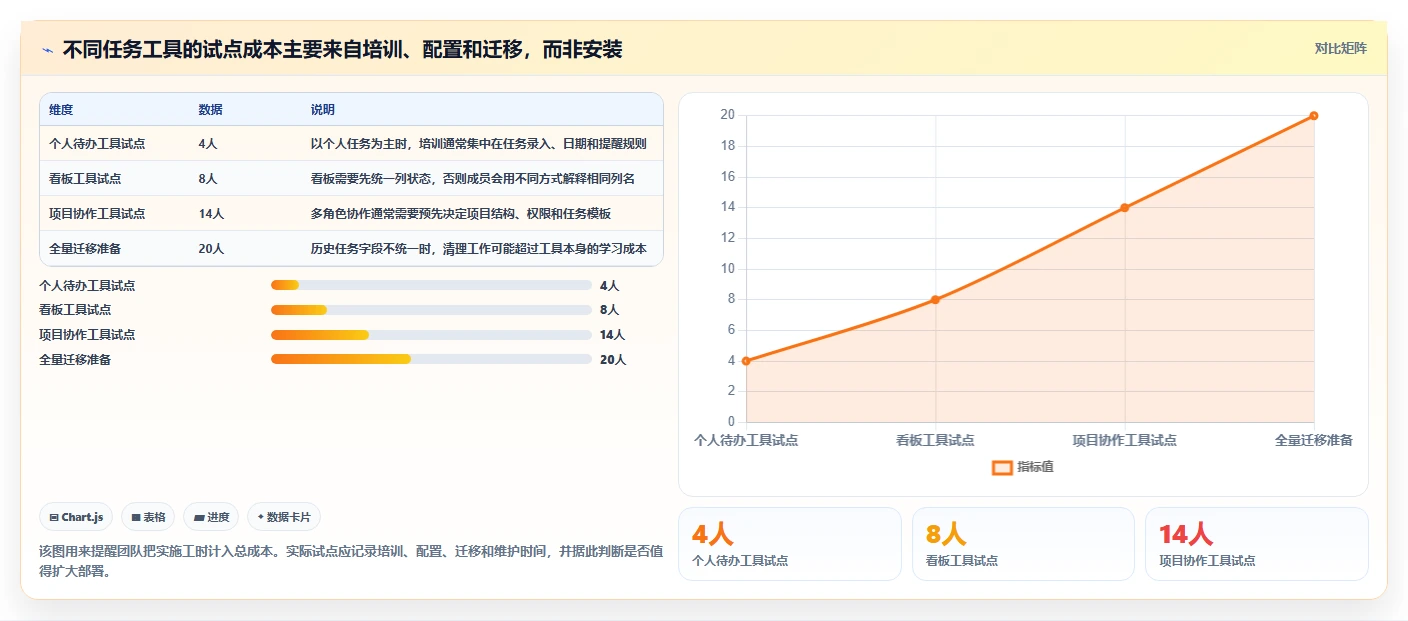Select the 表格 chip
1408x621 pixels.
tap(148, 517)
